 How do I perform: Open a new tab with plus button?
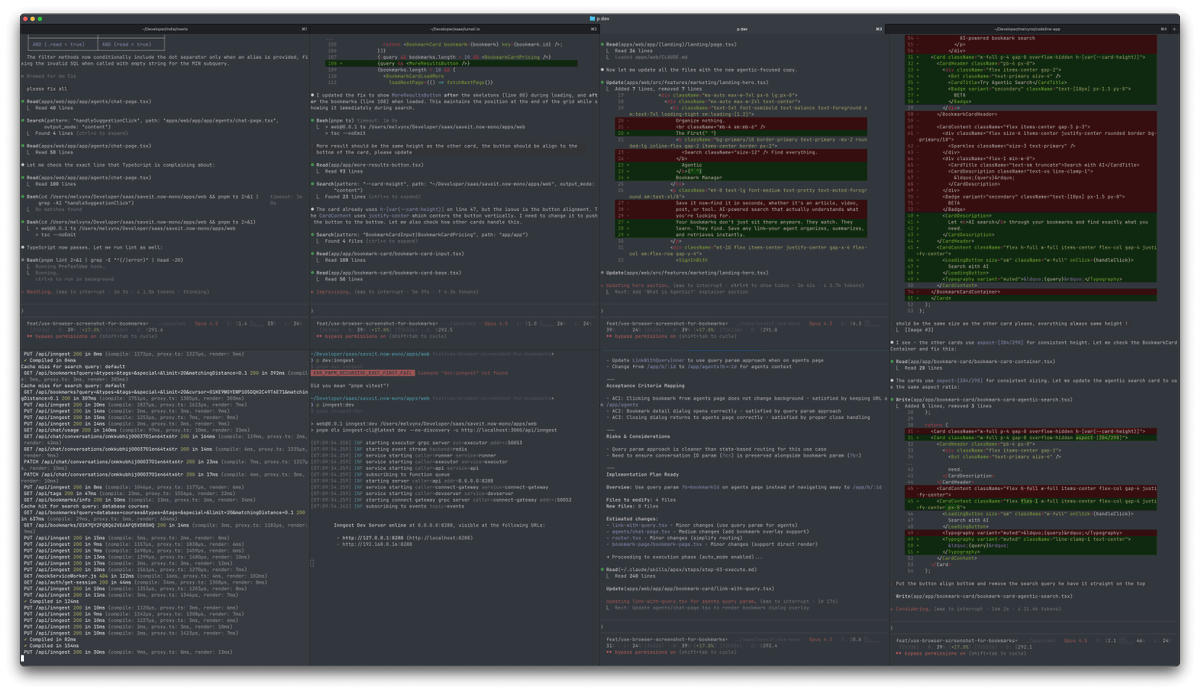[x=1175, y=29]
